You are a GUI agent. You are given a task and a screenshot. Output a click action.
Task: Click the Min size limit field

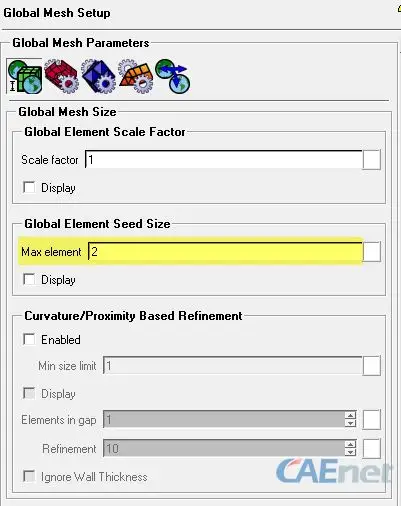tap(232, 366)
